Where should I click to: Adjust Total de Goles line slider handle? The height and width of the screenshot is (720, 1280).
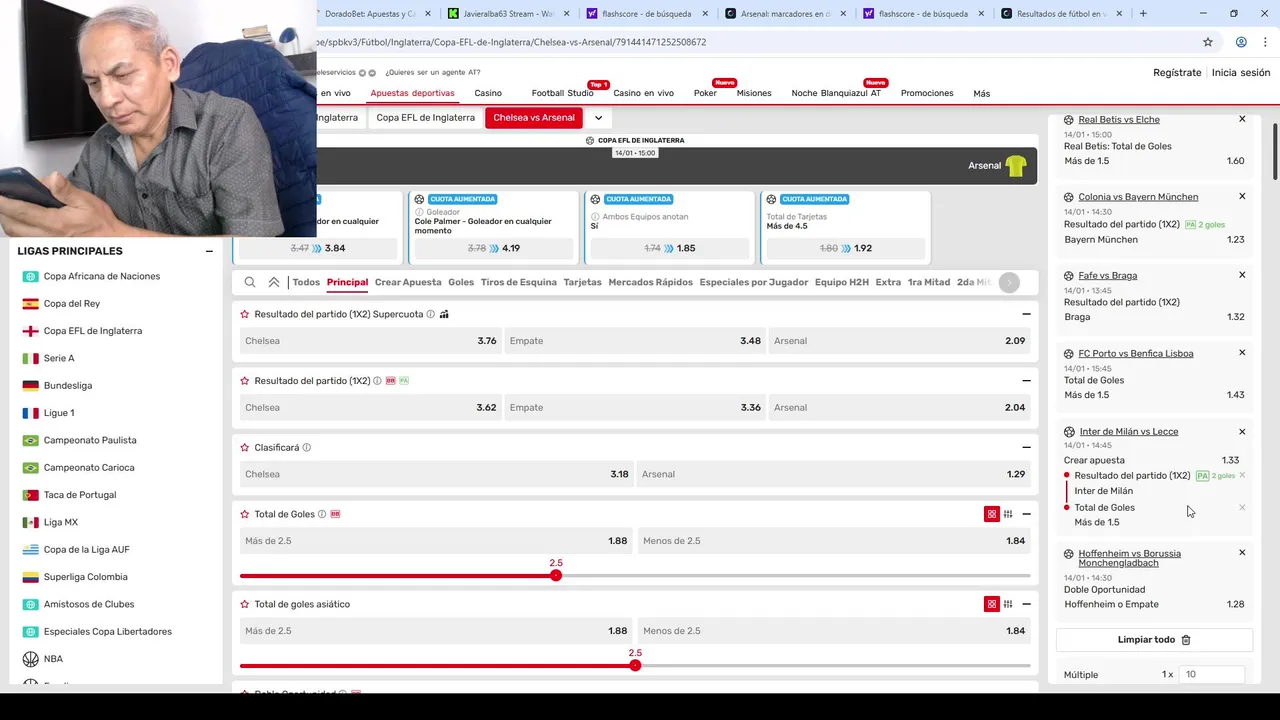[556, 576]
